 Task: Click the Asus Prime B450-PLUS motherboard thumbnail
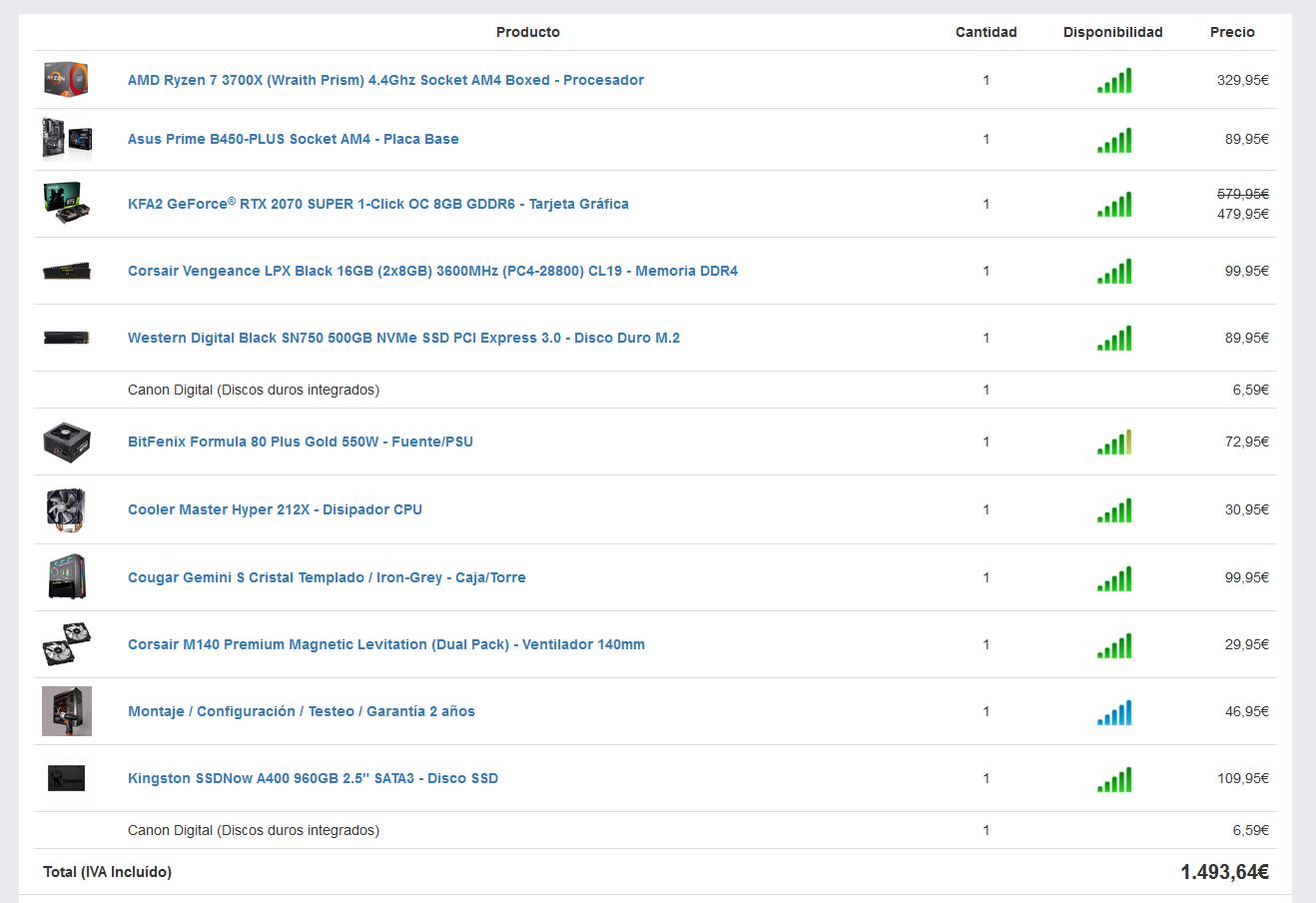67,139
